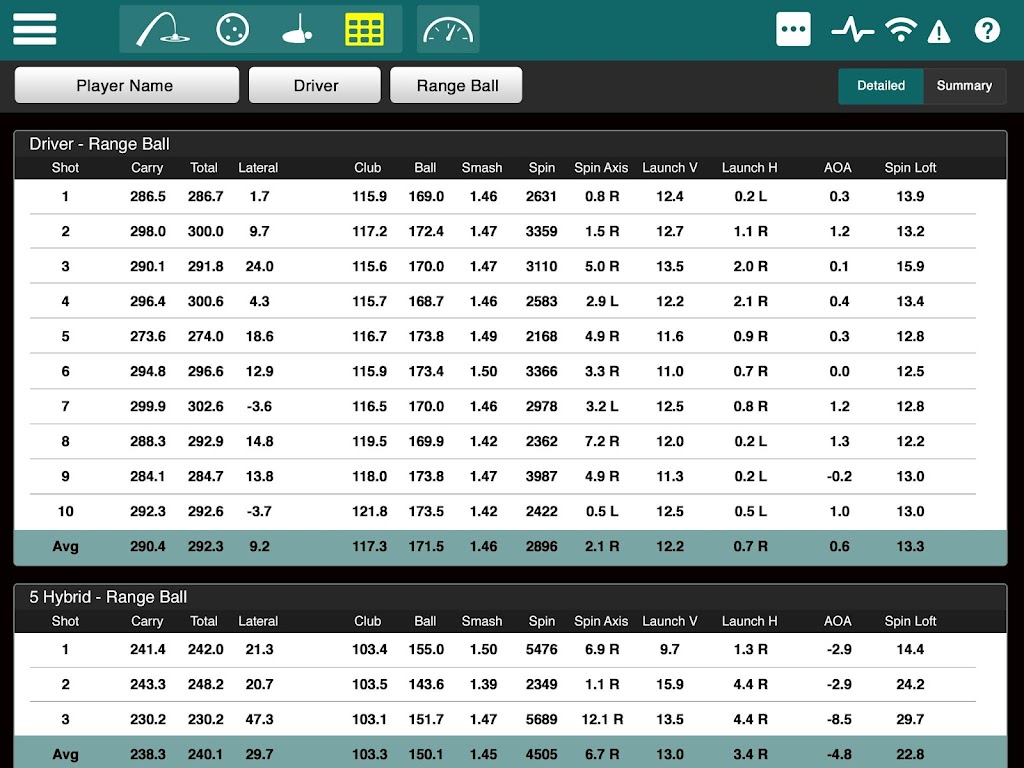Change the club with Driver button
1024x768 pixels.
coord(315,86)
